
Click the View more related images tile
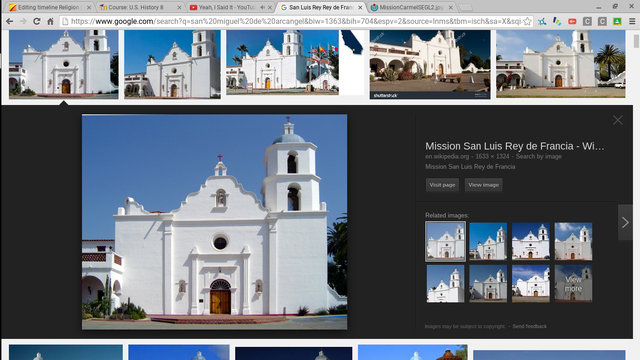(x=573, y=284)
